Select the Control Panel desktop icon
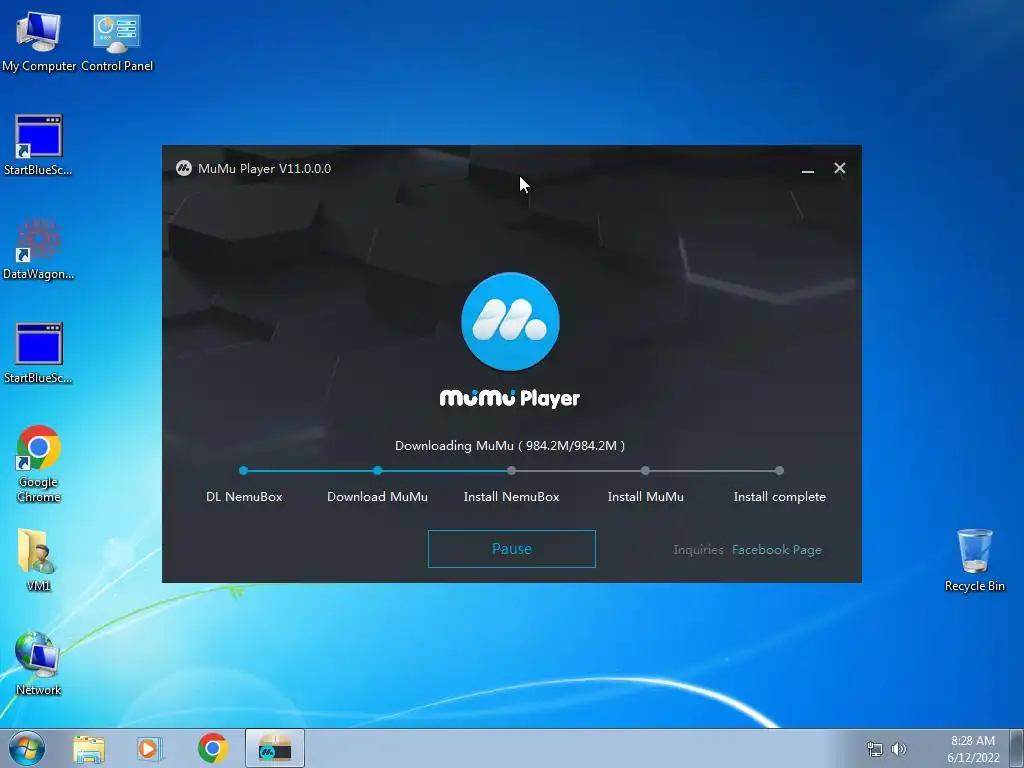 click(x=117, y=42)
